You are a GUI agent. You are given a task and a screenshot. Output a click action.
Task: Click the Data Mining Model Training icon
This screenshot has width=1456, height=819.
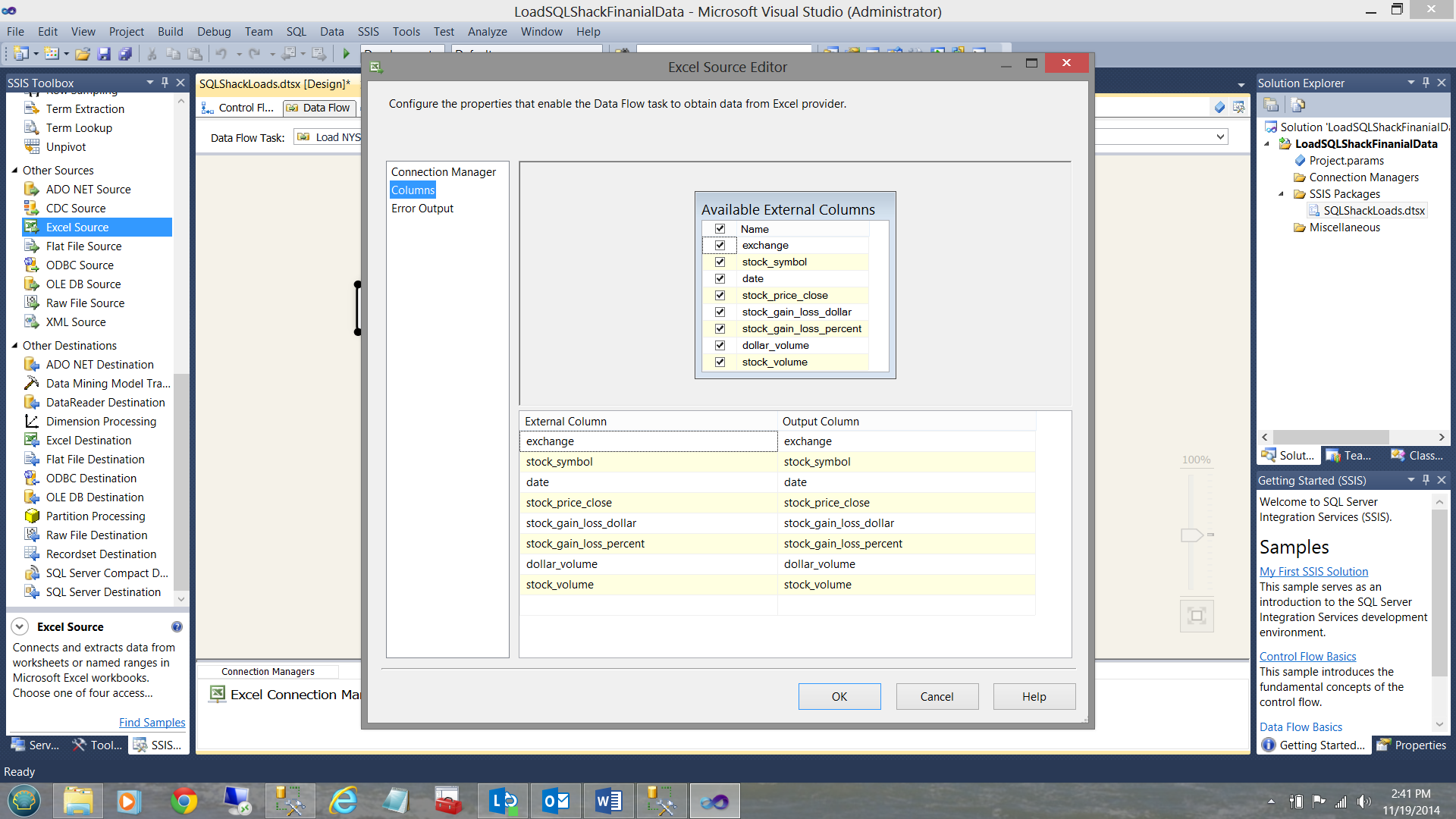click(x=32, y=383)
